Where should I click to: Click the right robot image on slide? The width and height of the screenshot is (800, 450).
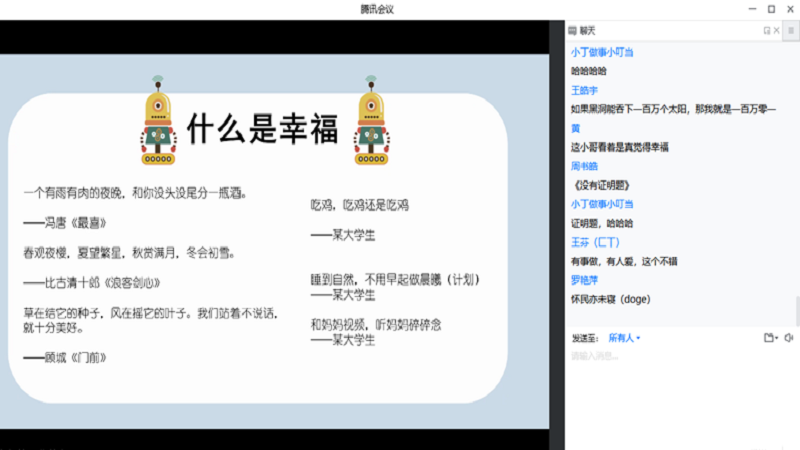pyautogui.click(x=371, y=120)
